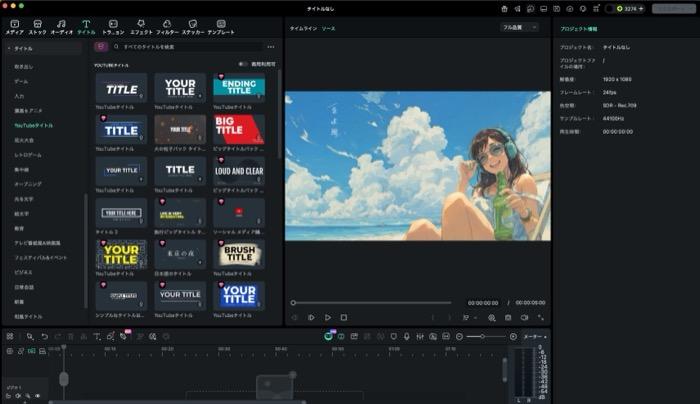
Task: Select the text tool in timeline toolbar
Action: click(97, 336)
